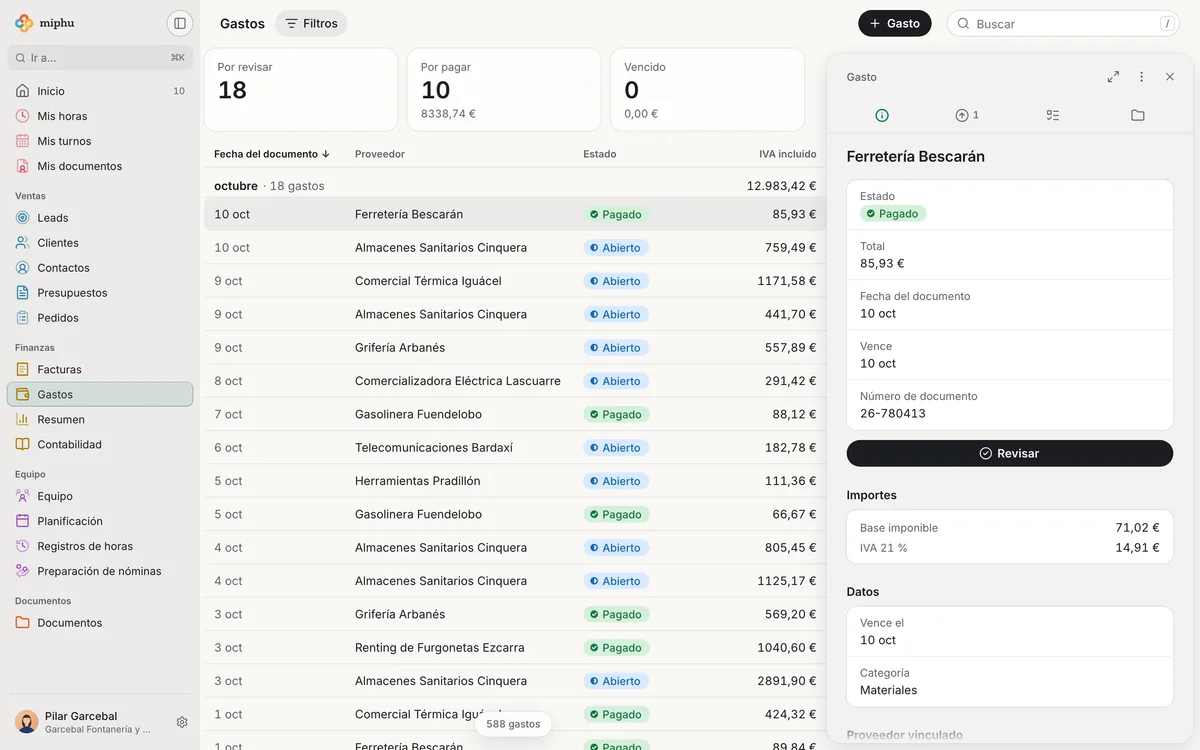Open the Contabilidad book icon
This screenshot has height=750, width=1200.
[23, 445]
